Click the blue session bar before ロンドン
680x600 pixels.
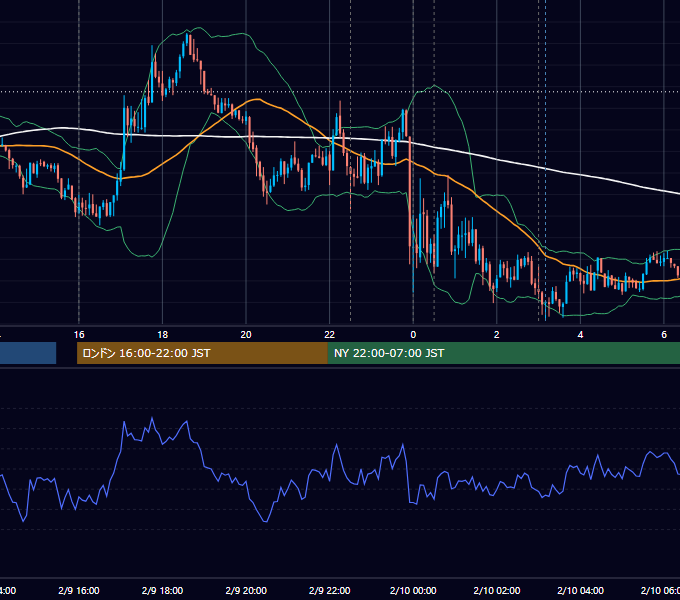(28, 353)
